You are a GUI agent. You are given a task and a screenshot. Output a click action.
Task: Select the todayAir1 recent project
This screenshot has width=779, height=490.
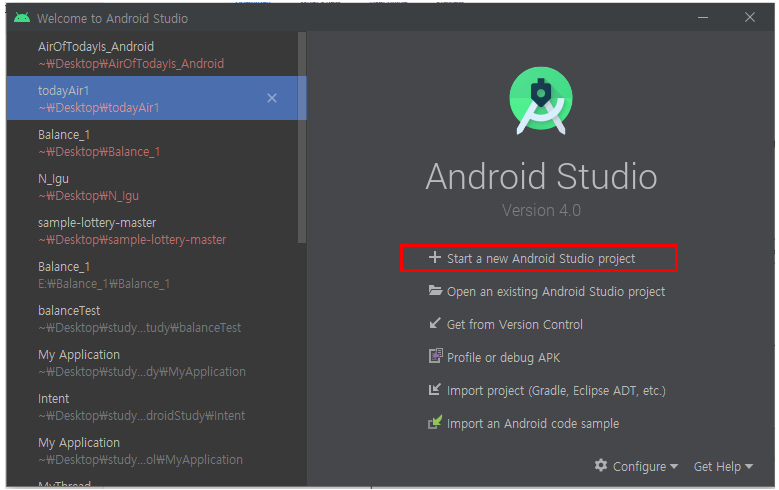point(152,98)
